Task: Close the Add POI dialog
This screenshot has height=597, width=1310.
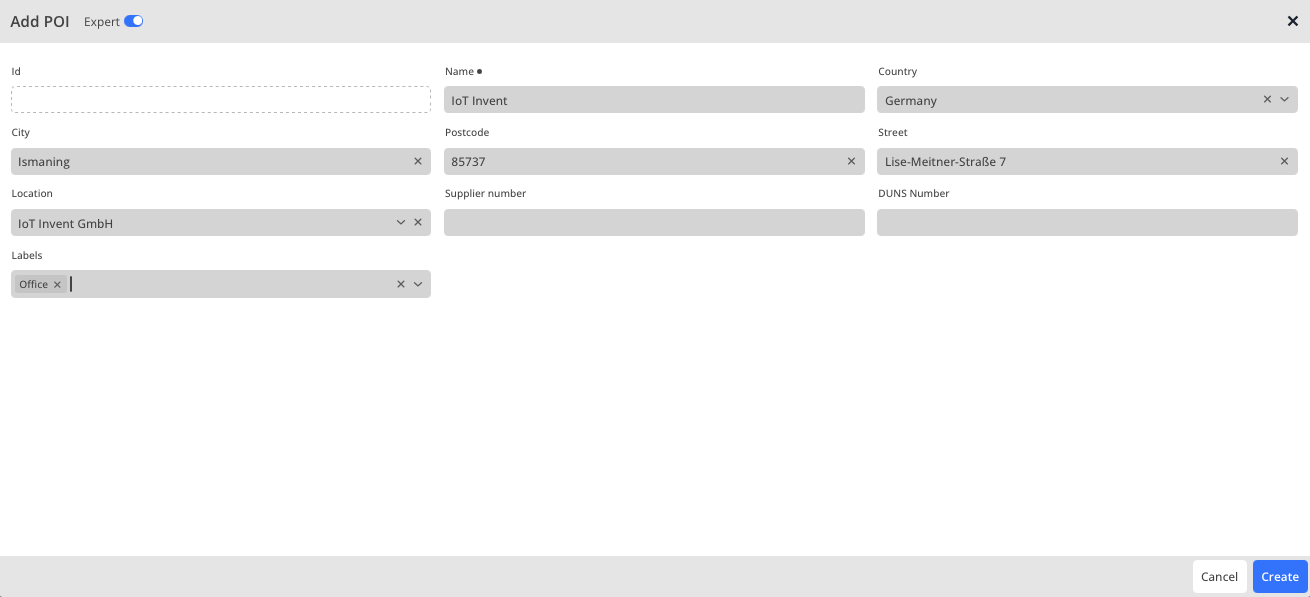Action: tap(1292, 21)
